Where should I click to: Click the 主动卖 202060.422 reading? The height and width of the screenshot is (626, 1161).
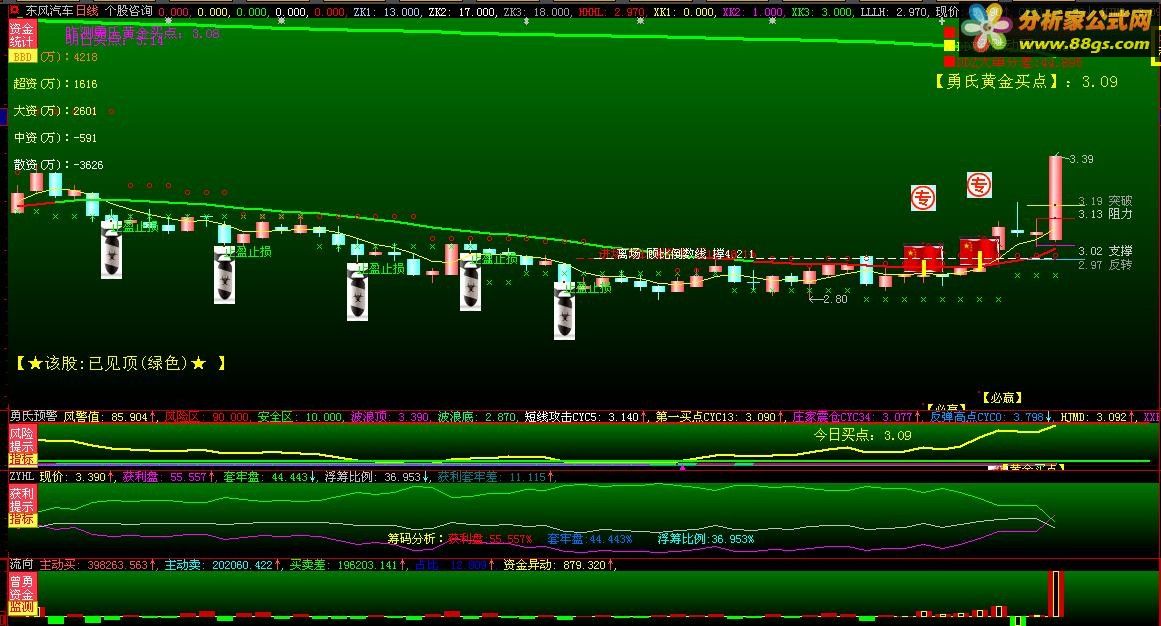tap(222, 565)
